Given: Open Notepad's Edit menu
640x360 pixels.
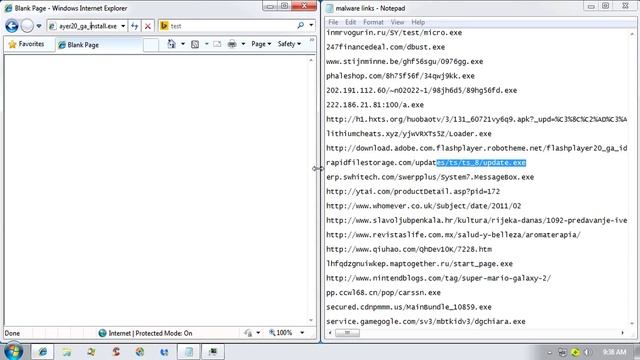Looking at the screenshot, I should click(x=350, y=22).
